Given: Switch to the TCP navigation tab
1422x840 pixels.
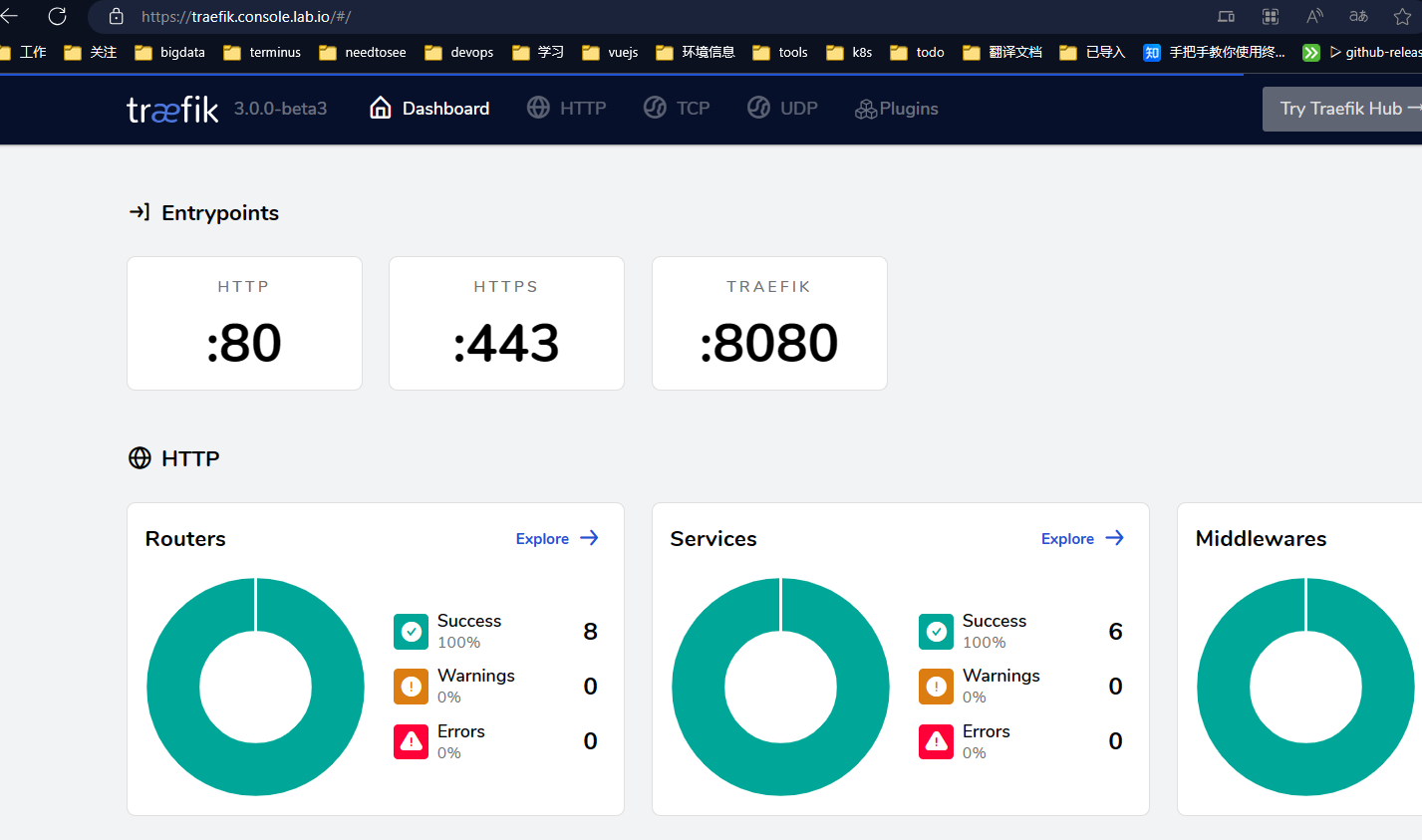Looking at the screenshot, I should tap(677, 109).
